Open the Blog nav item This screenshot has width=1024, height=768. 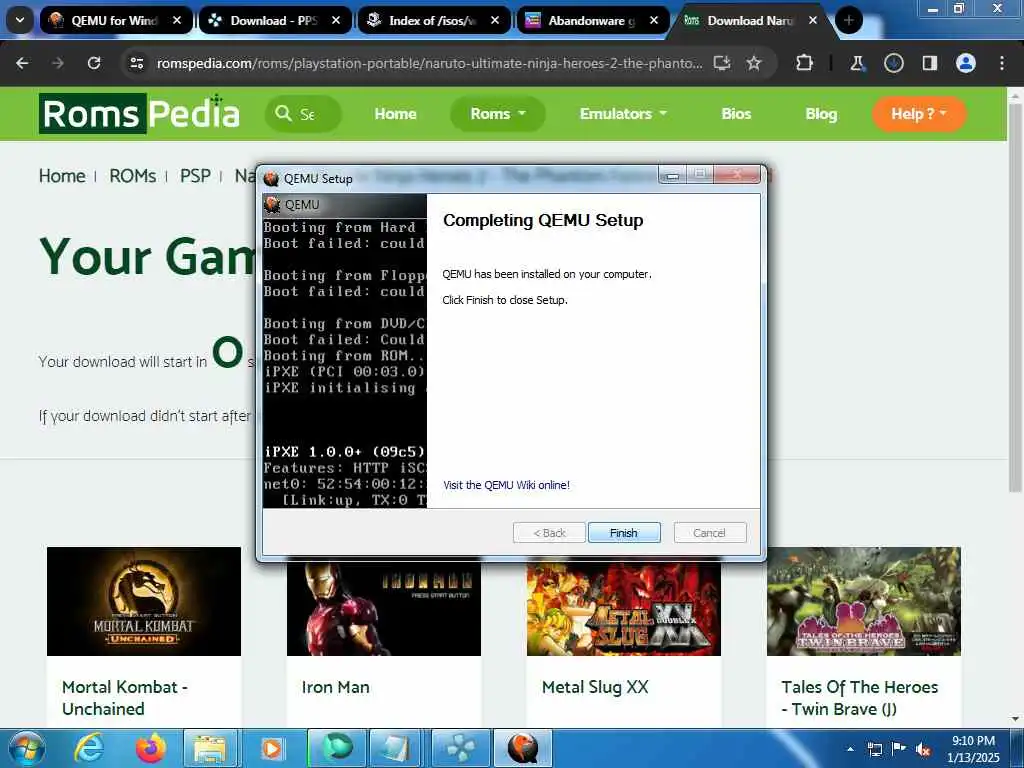tap(821, 114)
